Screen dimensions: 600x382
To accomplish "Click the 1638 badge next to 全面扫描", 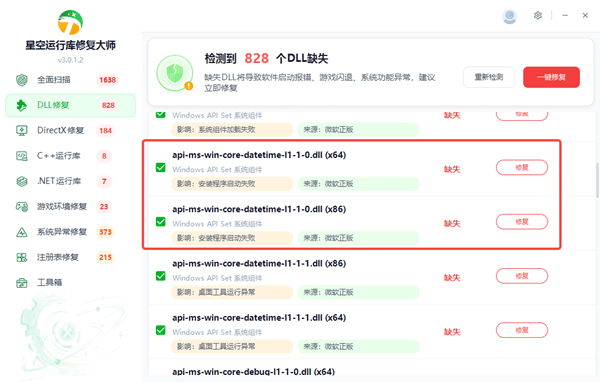I will [108, 80].
